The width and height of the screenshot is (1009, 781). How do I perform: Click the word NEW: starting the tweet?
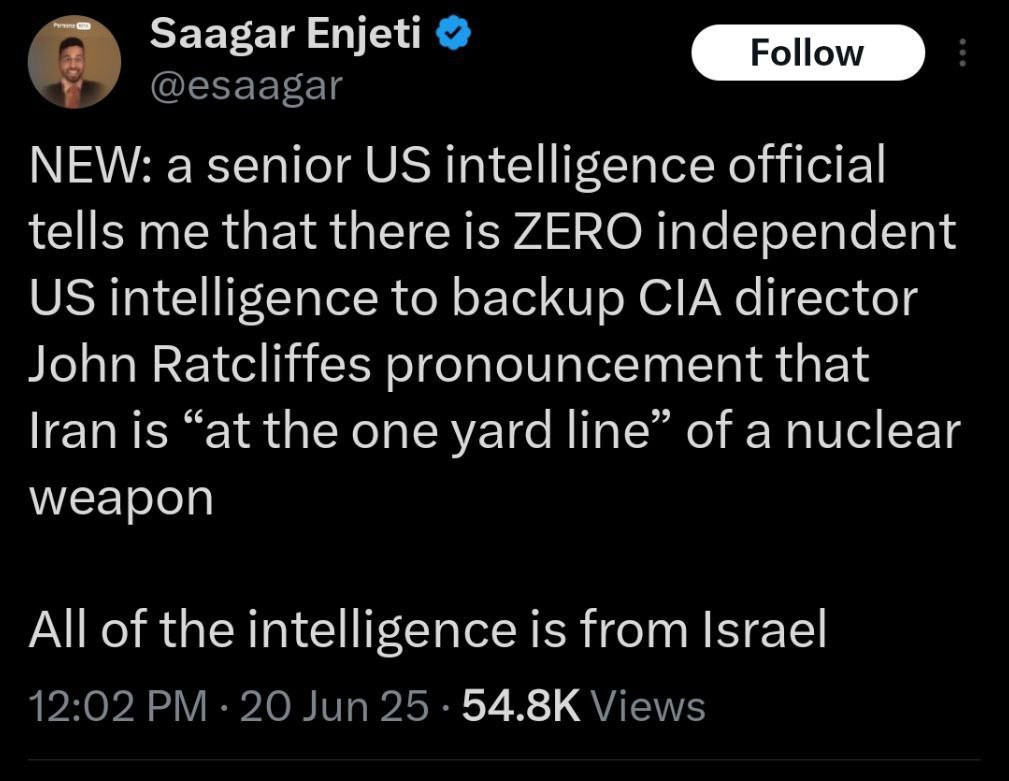(x=88, y=166)
